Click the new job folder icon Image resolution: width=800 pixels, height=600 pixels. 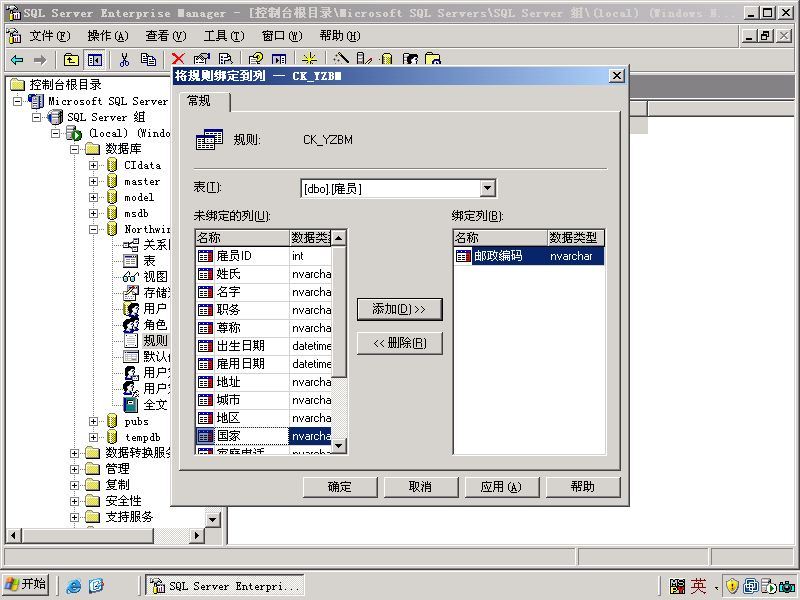coord(432,59)
